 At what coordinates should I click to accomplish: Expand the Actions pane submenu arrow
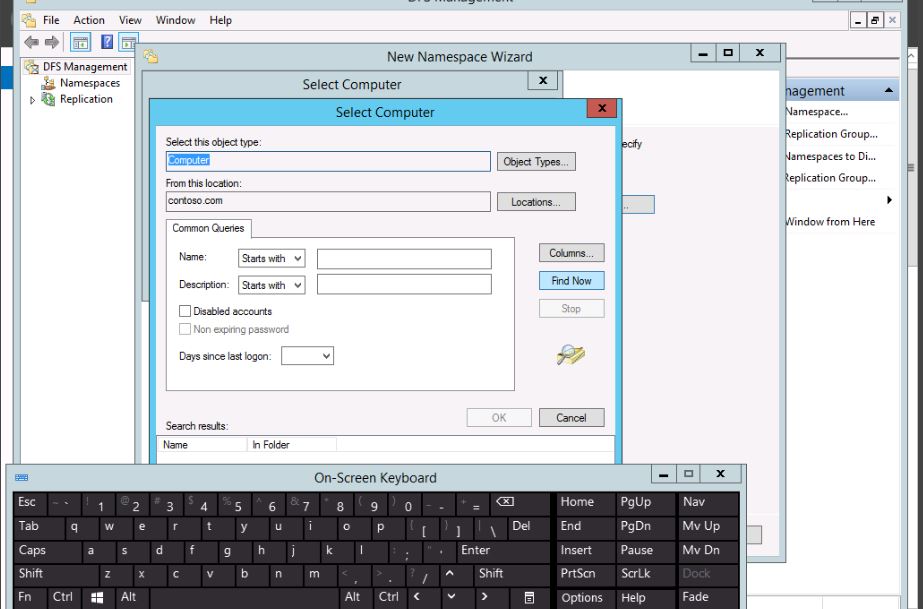coord(889,200)
